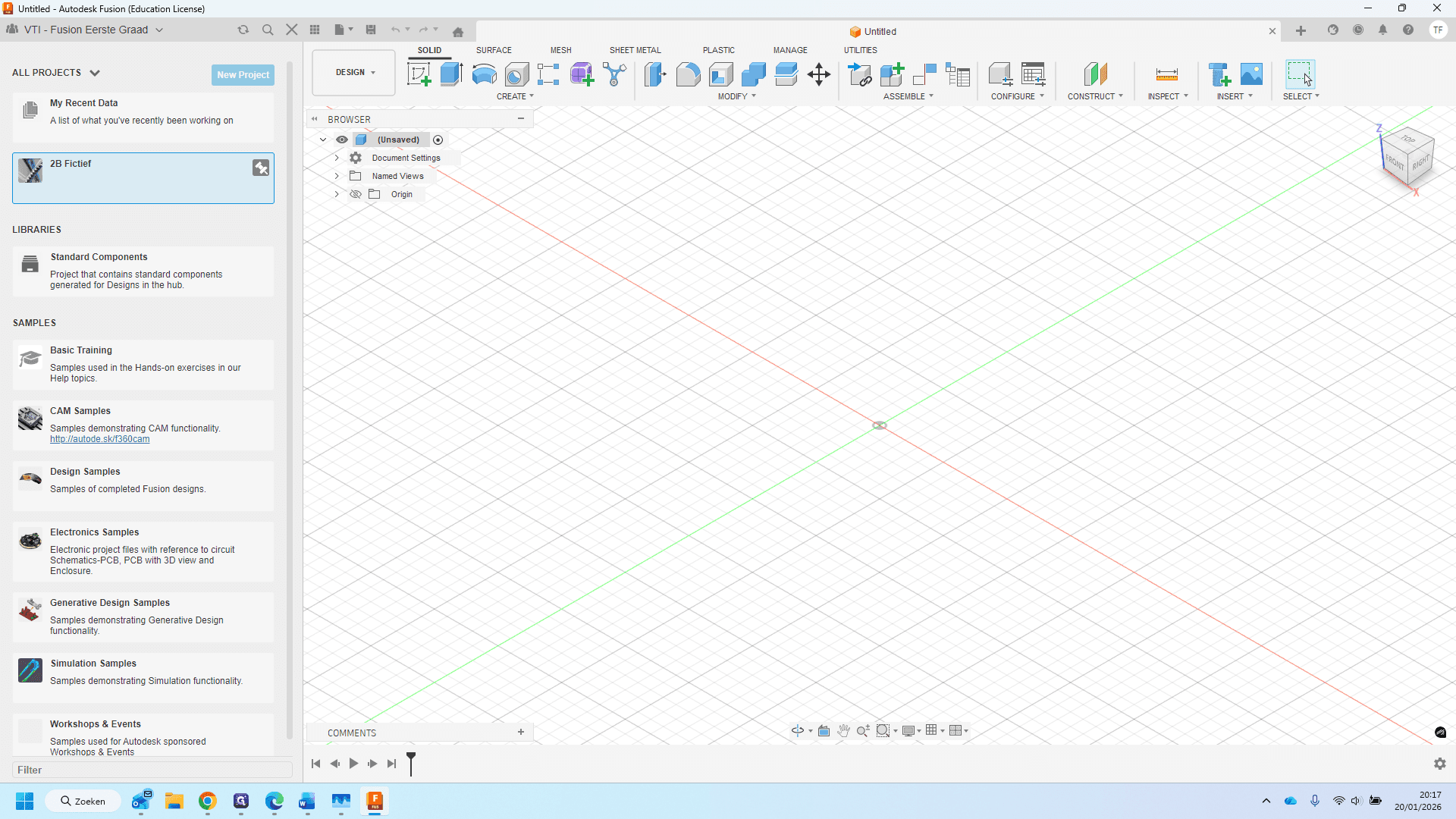Switch to the MESH tab

click(561, 50)
